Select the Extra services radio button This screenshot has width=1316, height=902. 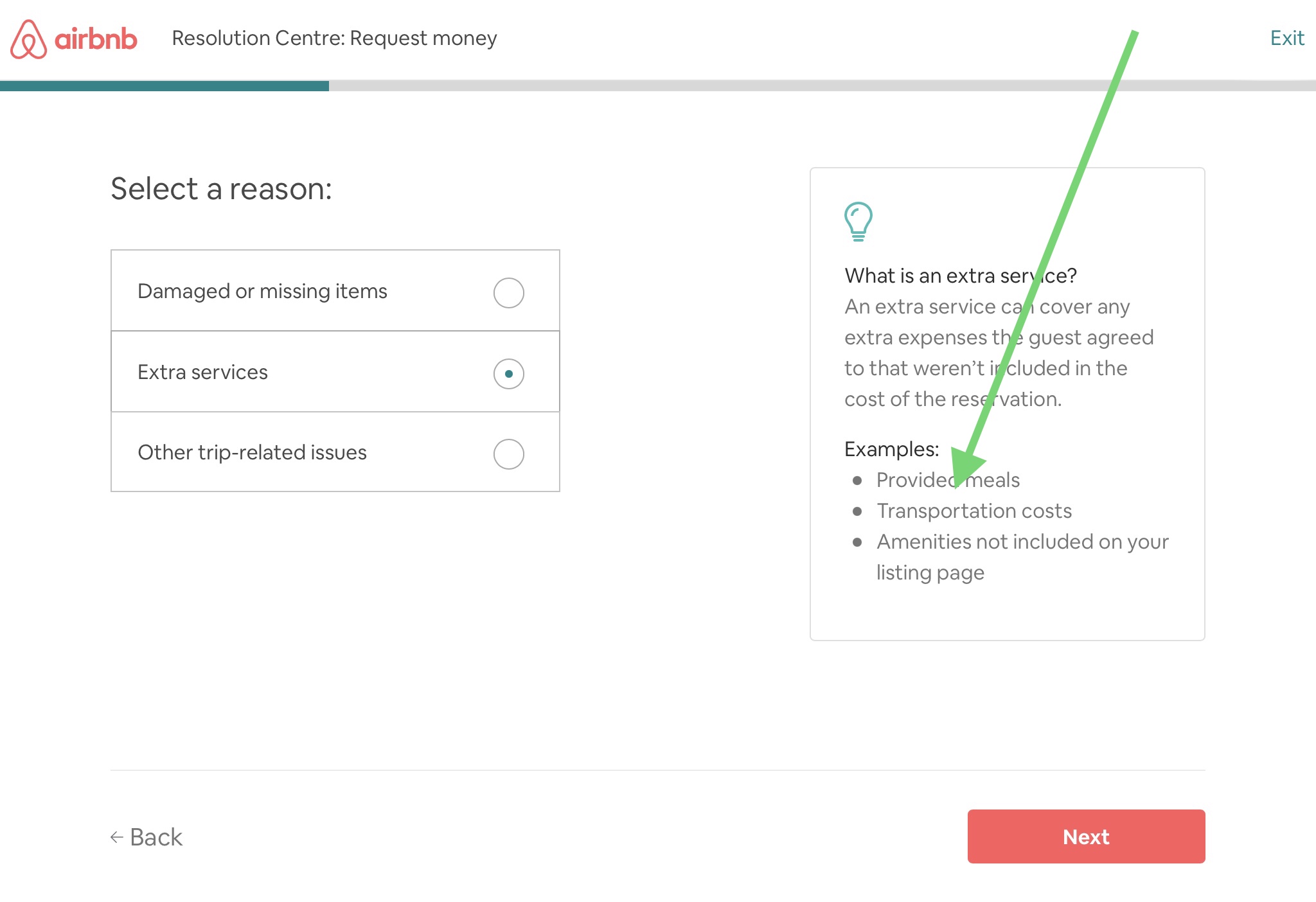coord(508,373)
